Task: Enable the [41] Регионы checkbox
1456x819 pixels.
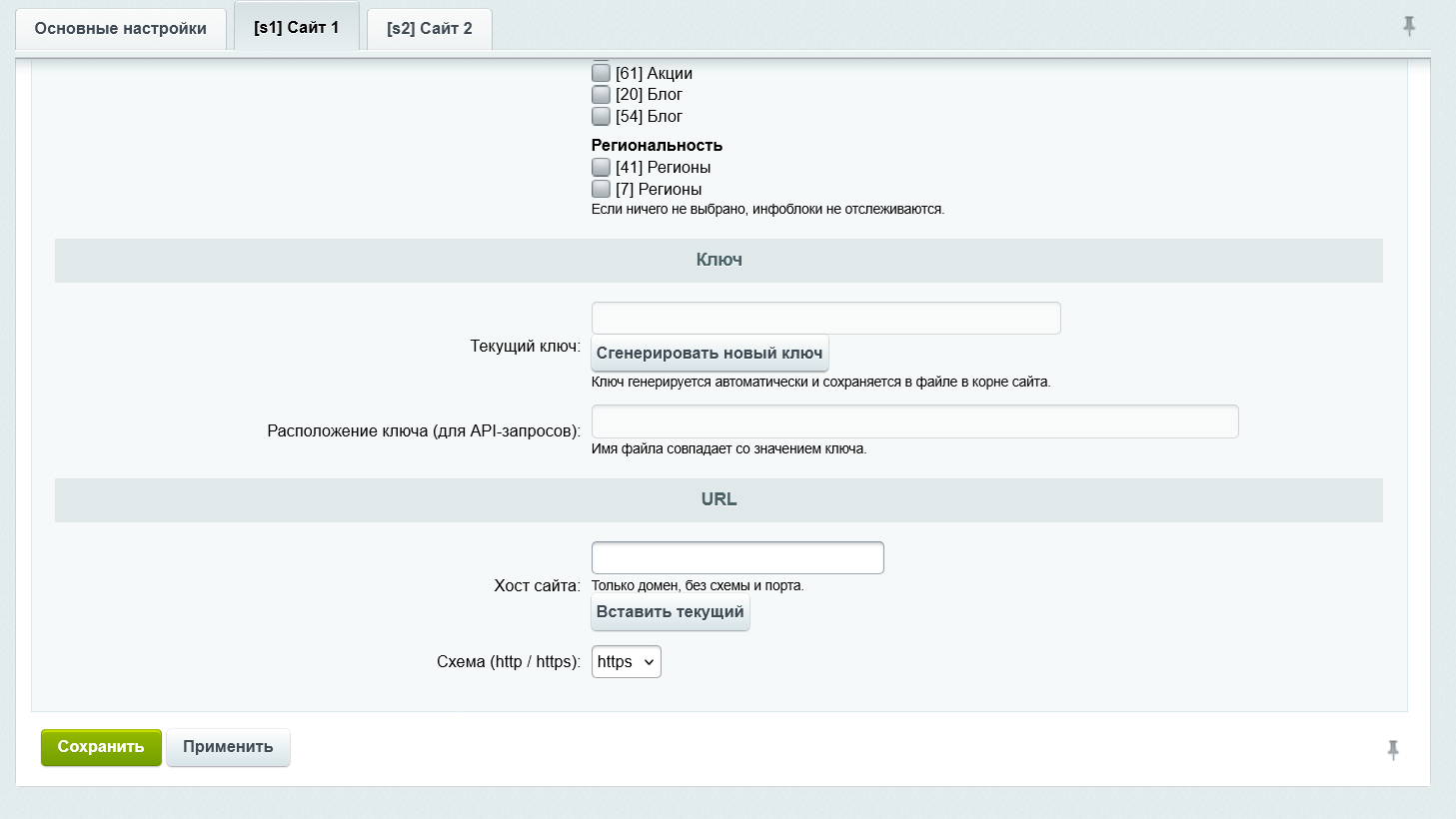Action: click(x=601, y=167)
